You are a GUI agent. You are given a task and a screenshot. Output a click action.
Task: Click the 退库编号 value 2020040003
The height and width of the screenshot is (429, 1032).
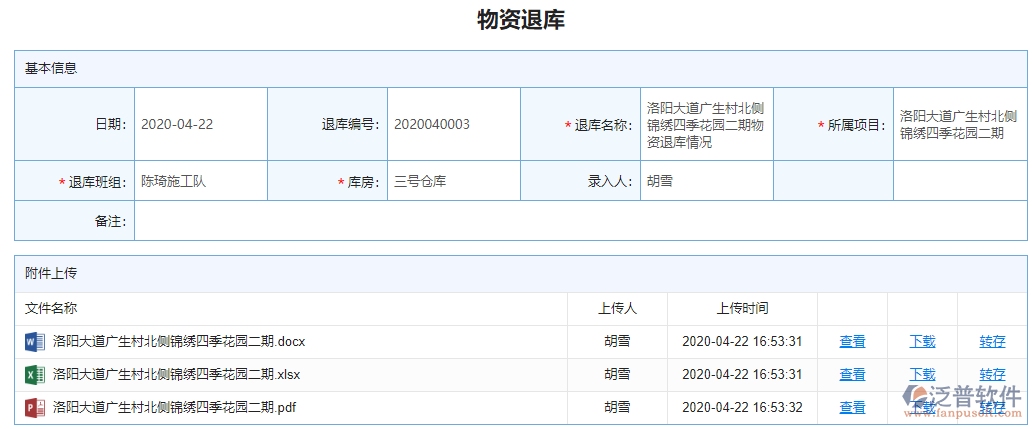point(432,124)
